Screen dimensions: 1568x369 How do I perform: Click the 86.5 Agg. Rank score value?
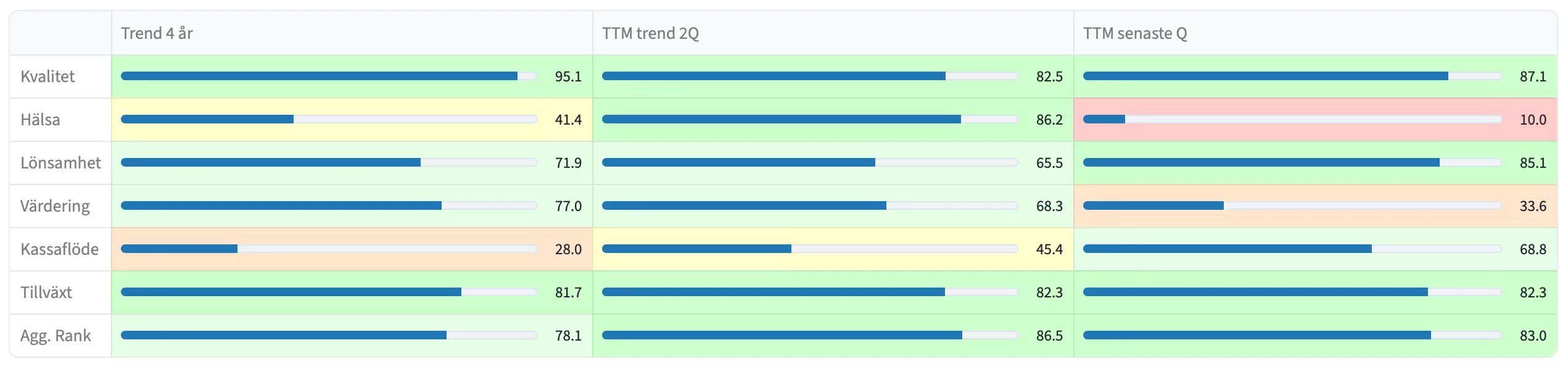point(1049,336)
